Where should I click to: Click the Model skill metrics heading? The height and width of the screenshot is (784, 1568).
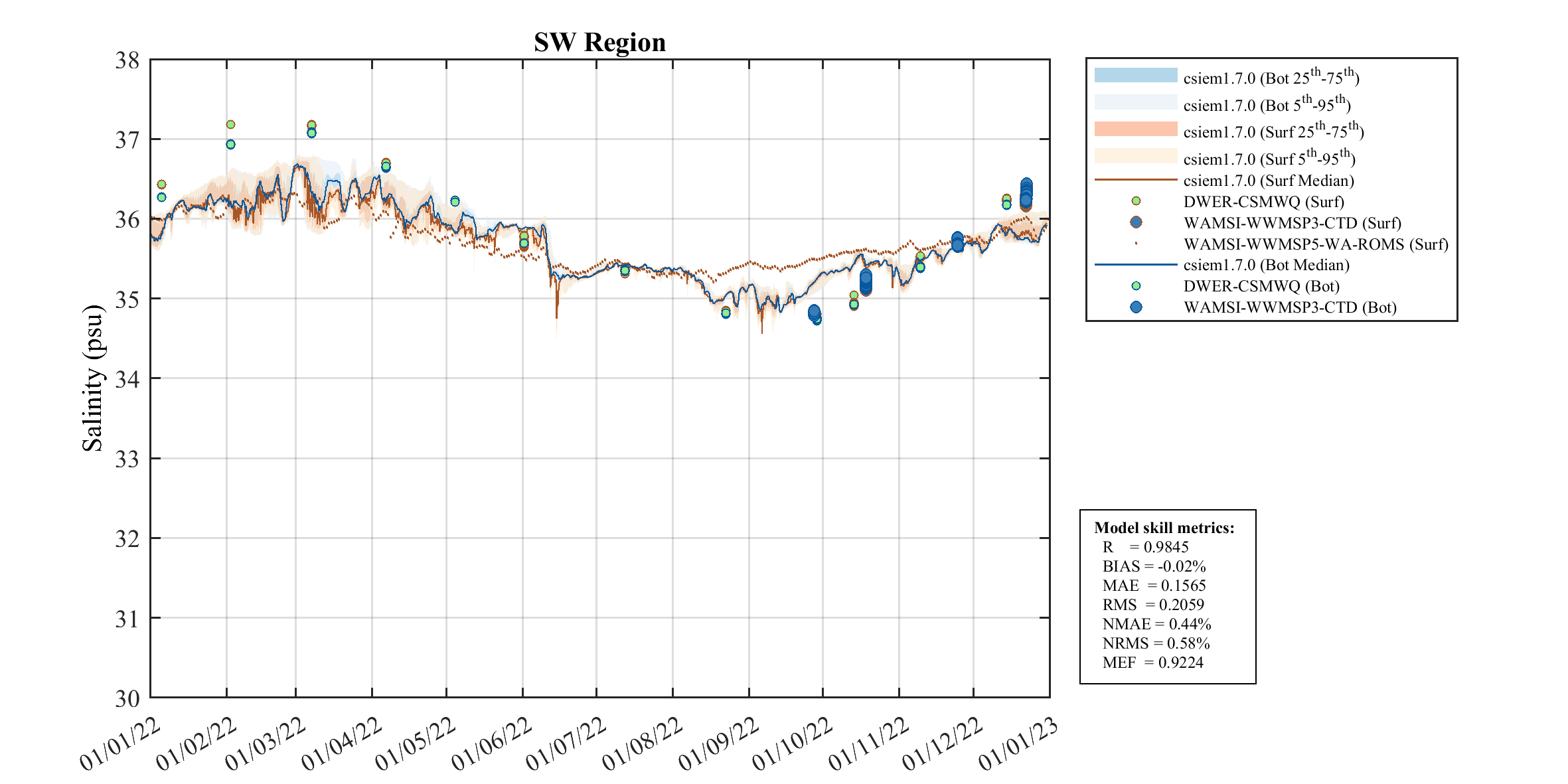[x=1164, y=528]
